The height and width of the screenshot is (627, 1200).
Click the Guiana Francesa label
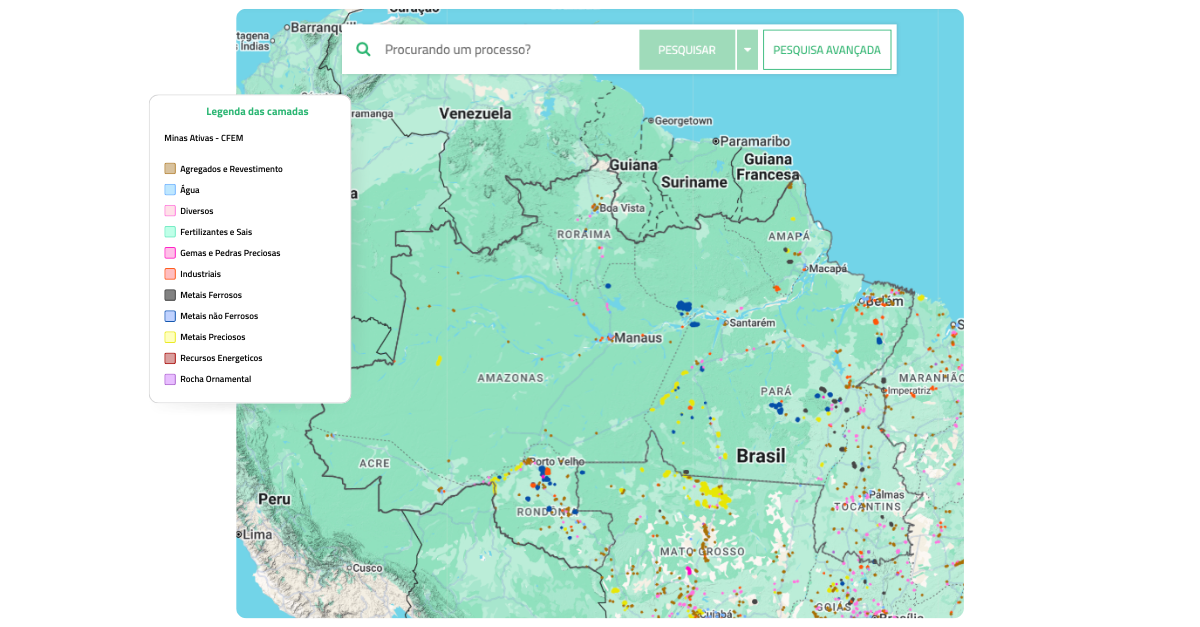click(x=768, y=166)
